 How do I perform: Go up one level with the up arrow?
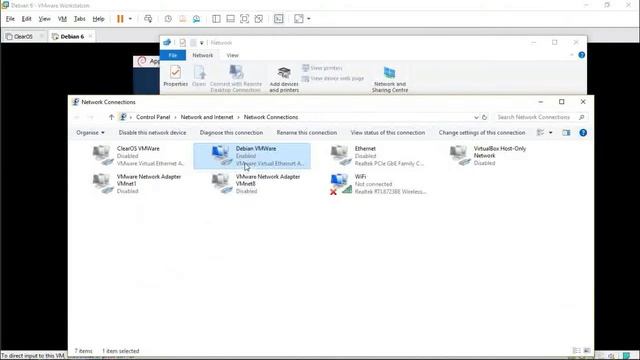click(x=111, y=117)
